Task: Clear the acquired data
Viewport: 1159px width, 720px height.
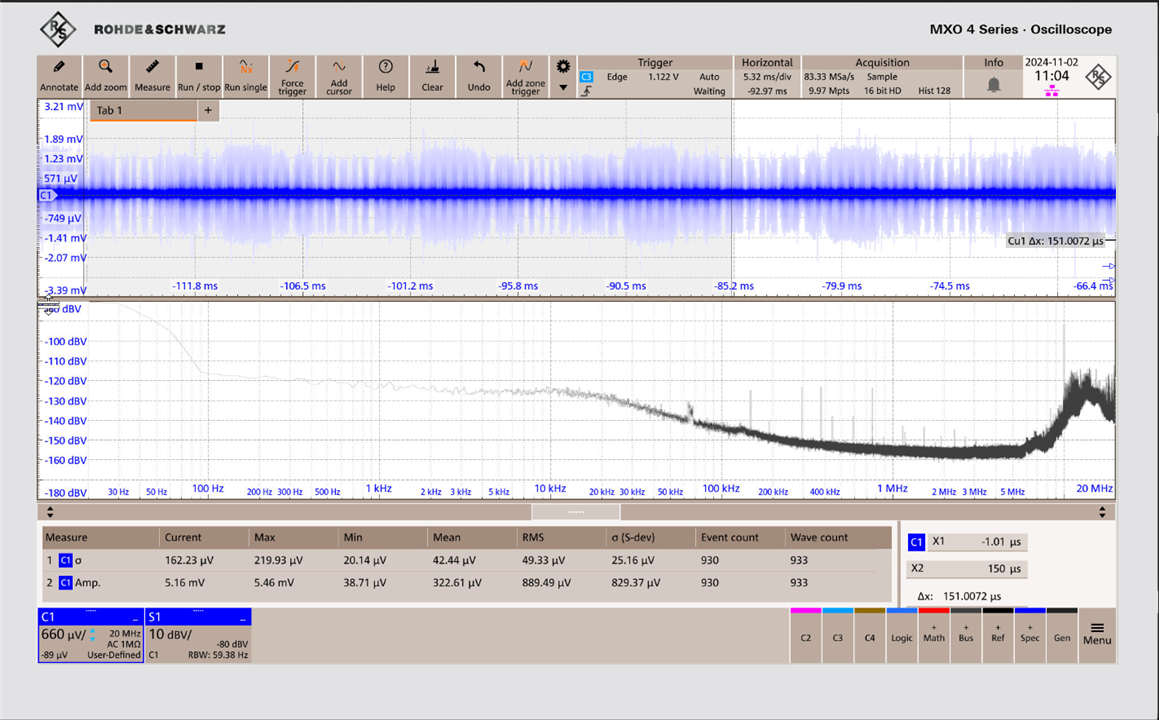Action: (x=432, y=76)
